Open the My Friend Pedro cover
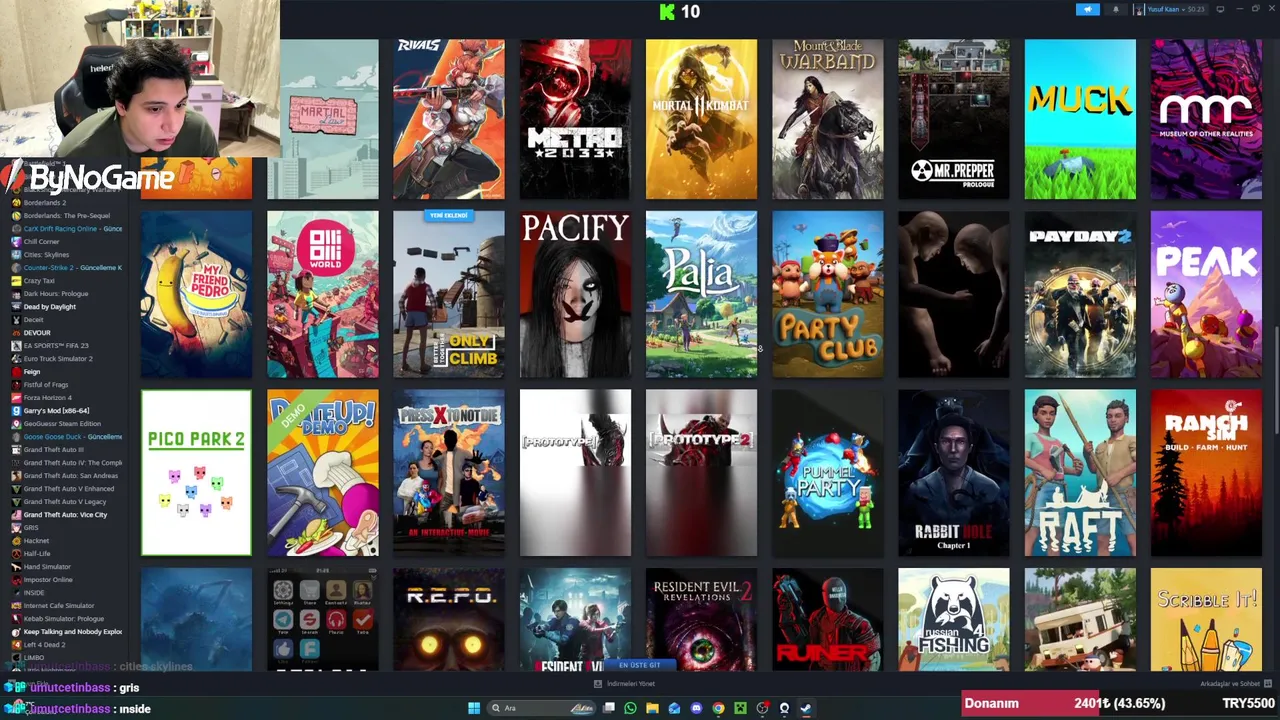 click(196, 294)
